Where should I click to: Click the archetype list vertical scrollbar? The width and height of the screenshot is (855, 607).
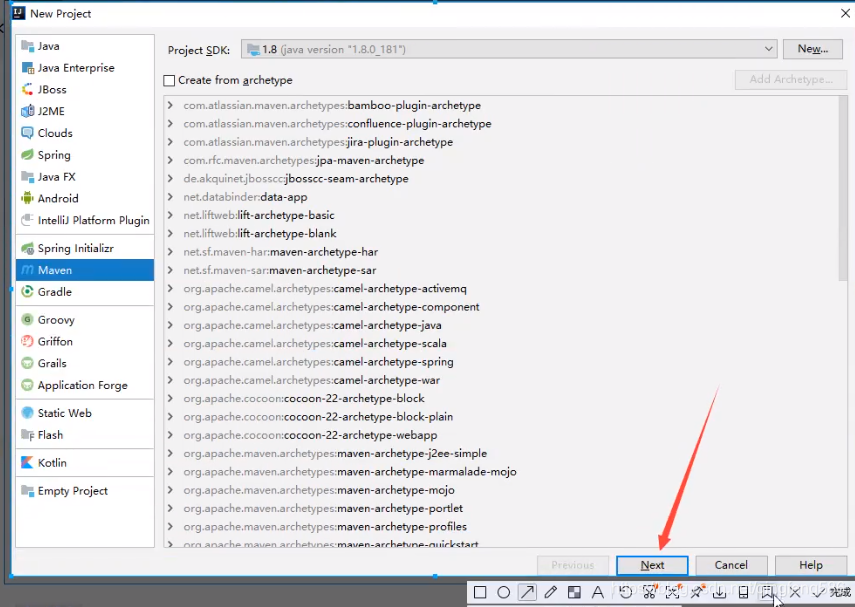[x=843, y=188]
